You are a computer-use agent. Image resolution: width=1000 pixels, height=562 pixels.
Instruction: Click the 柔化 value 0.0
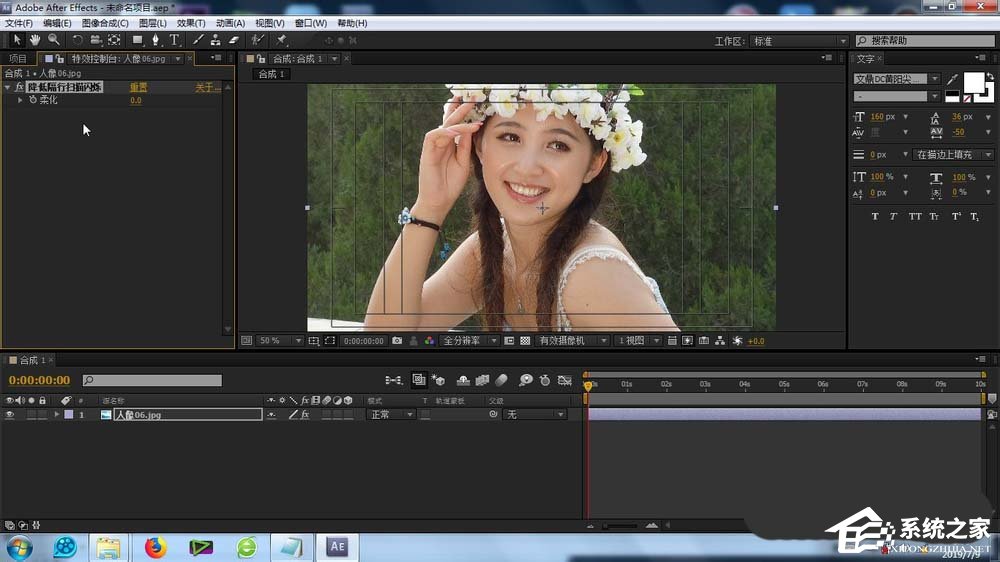coord(135,100)
